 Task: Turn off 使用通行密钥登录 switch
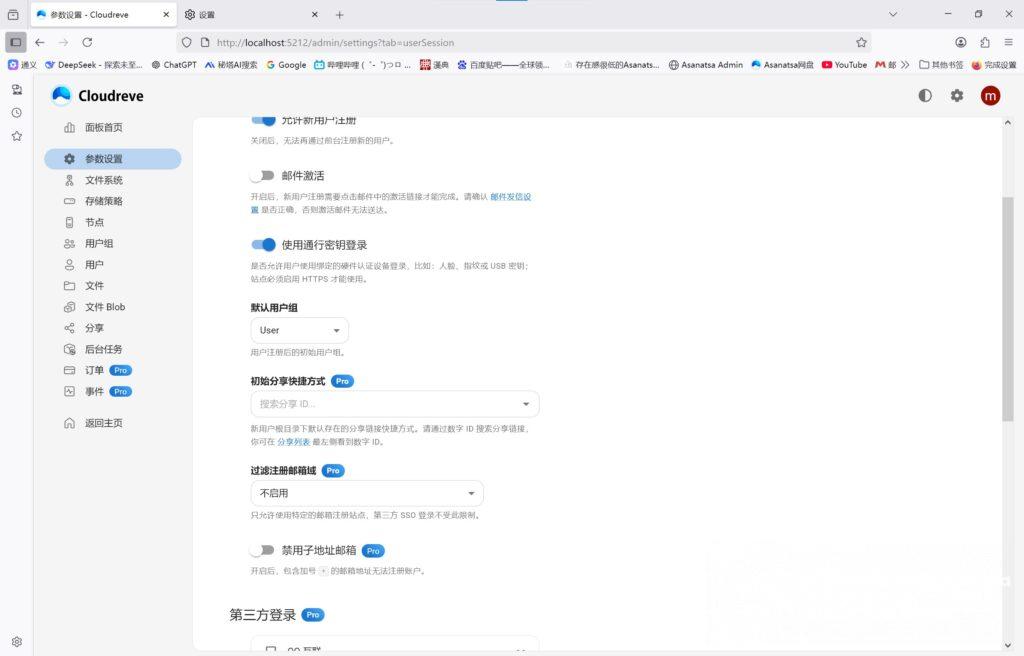coord(263,245)
